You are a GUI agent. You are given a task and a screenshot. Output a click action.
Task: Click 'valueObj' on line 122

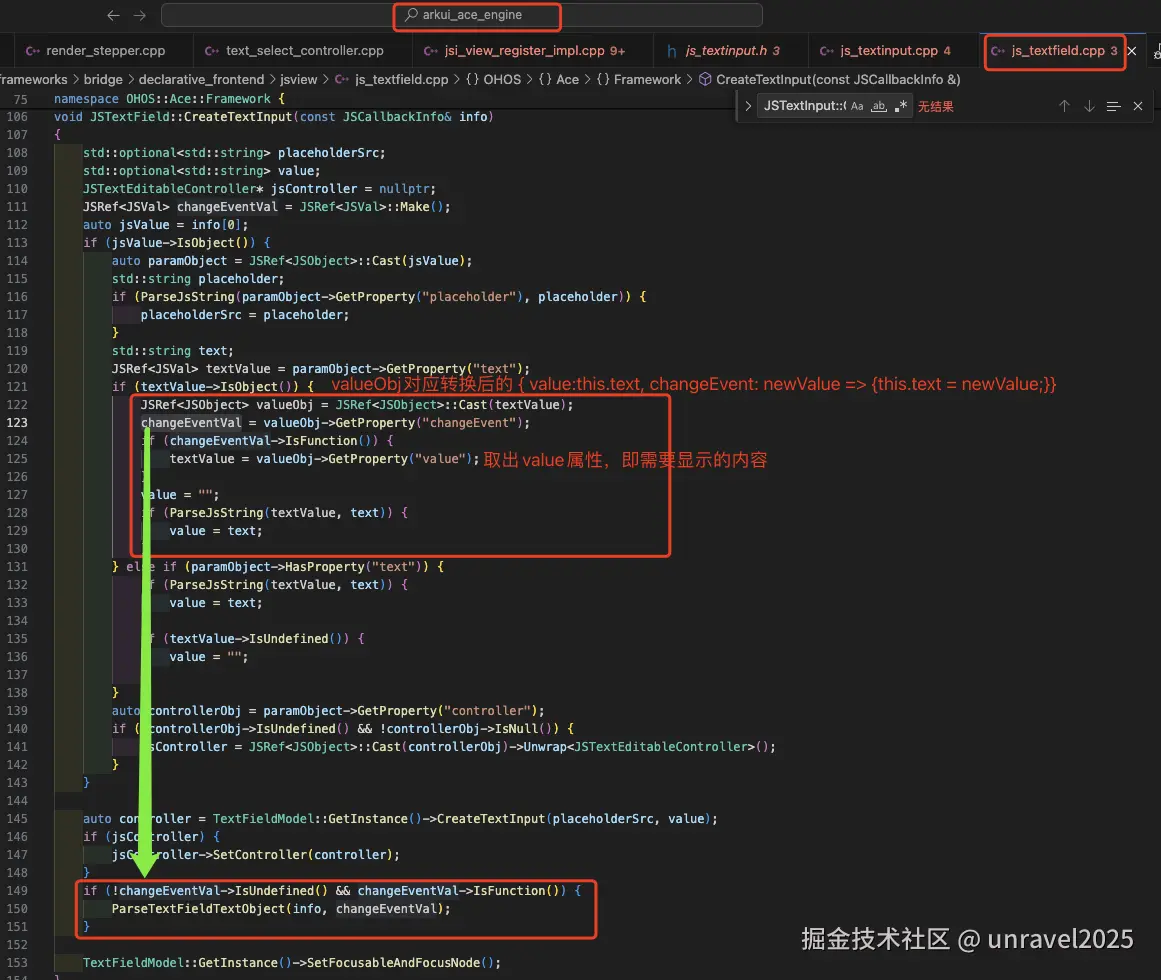pyautogui.click(x=285, y=405)
